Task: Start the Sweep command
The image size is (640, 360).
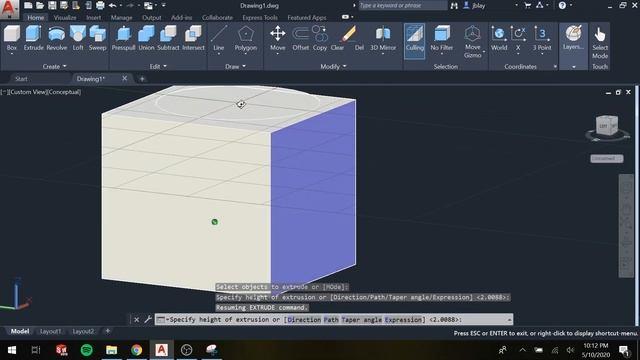Action: (x=98, y=38)
